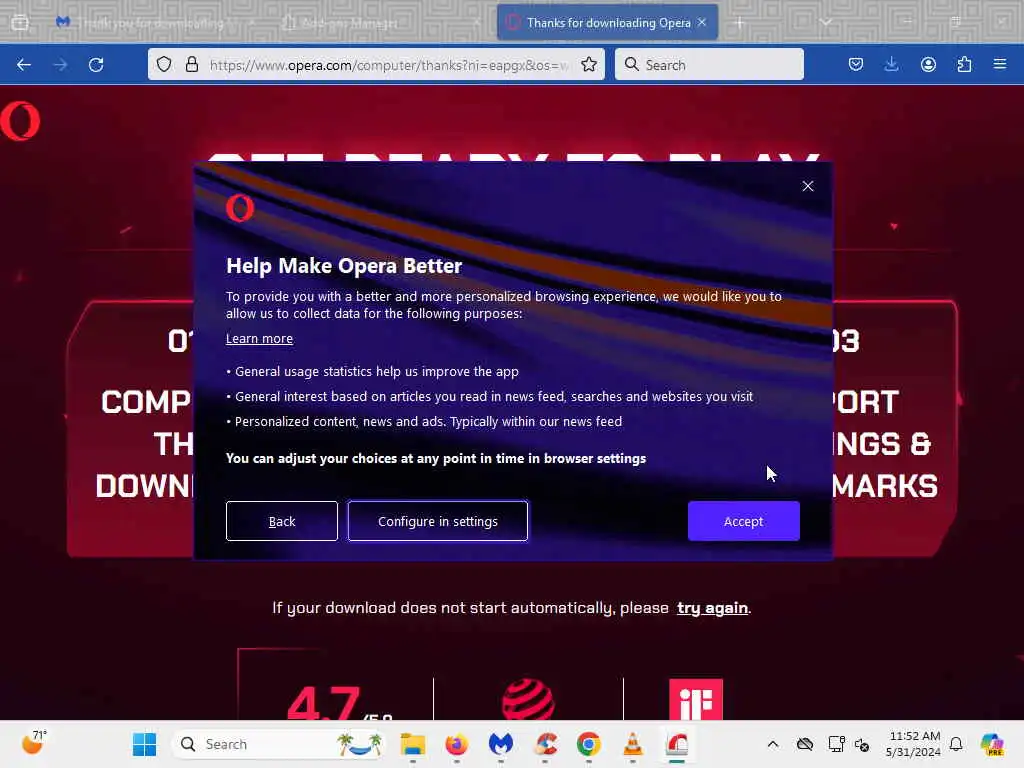
Task: Launch Copilot from the taskbar corner
Action: click(x=992, y=744)
